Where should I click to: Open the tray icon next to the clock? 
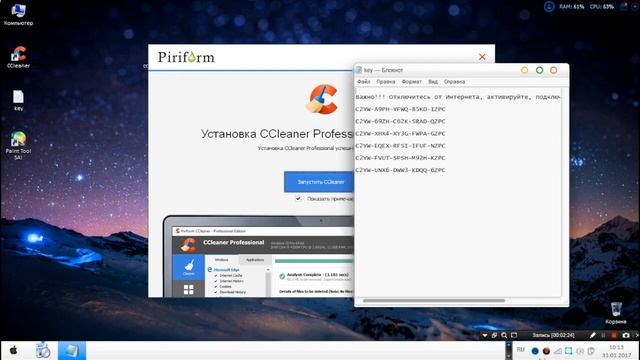coord(591,351)
